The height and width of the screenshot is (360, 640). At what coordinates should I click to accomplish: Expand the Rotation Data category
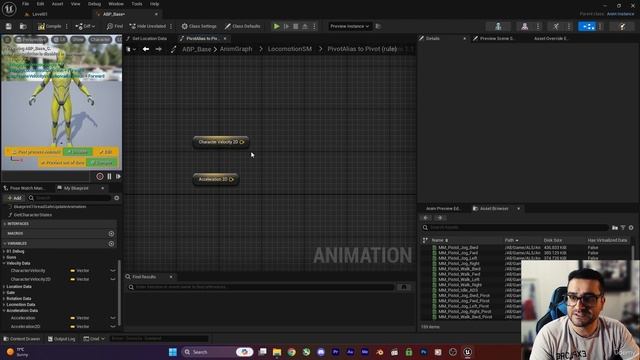pos(4,298)
